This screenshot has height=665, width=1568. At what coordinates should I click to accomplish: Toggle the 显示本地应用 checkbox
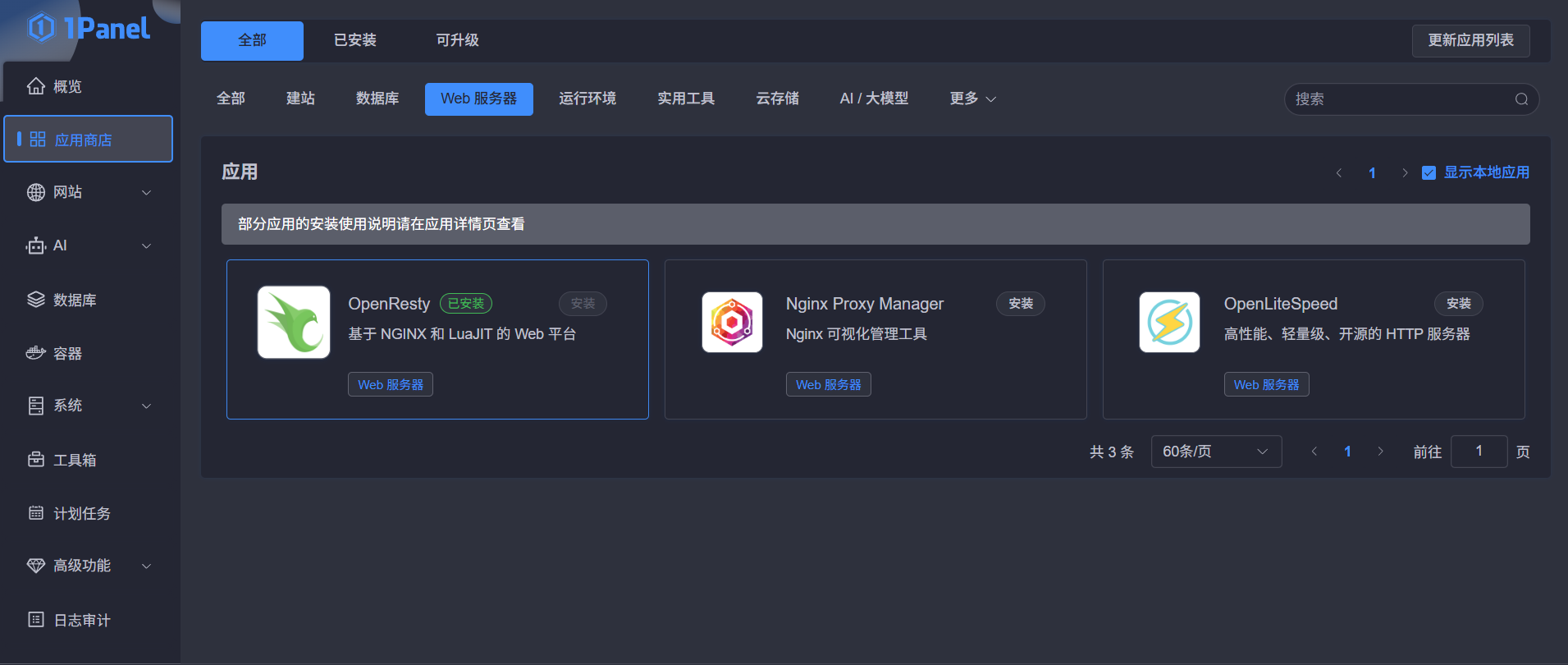pos(1429,172)
